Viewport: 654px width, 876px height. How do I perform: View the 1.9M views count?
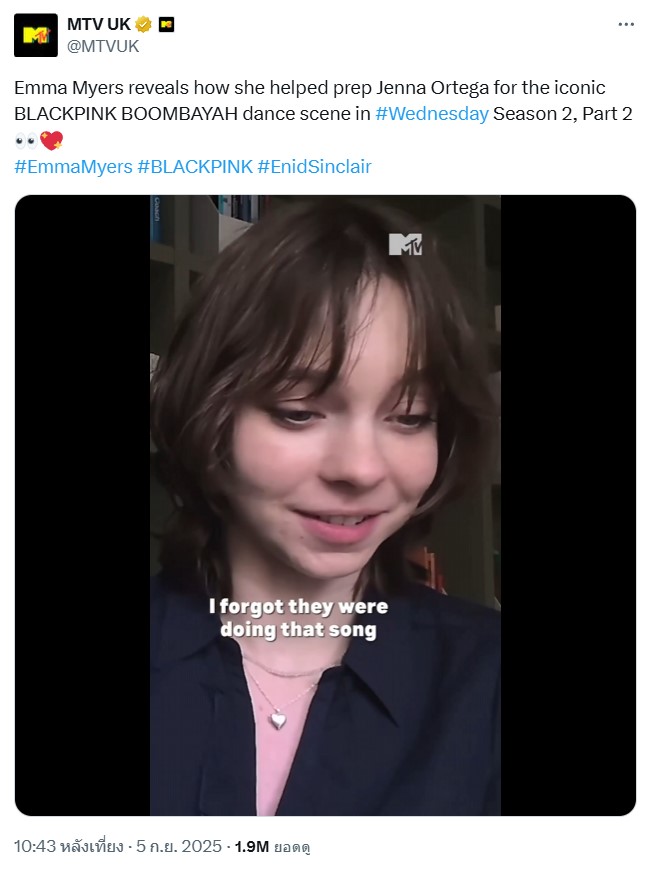pyautogui.click(x=273, y=847)
